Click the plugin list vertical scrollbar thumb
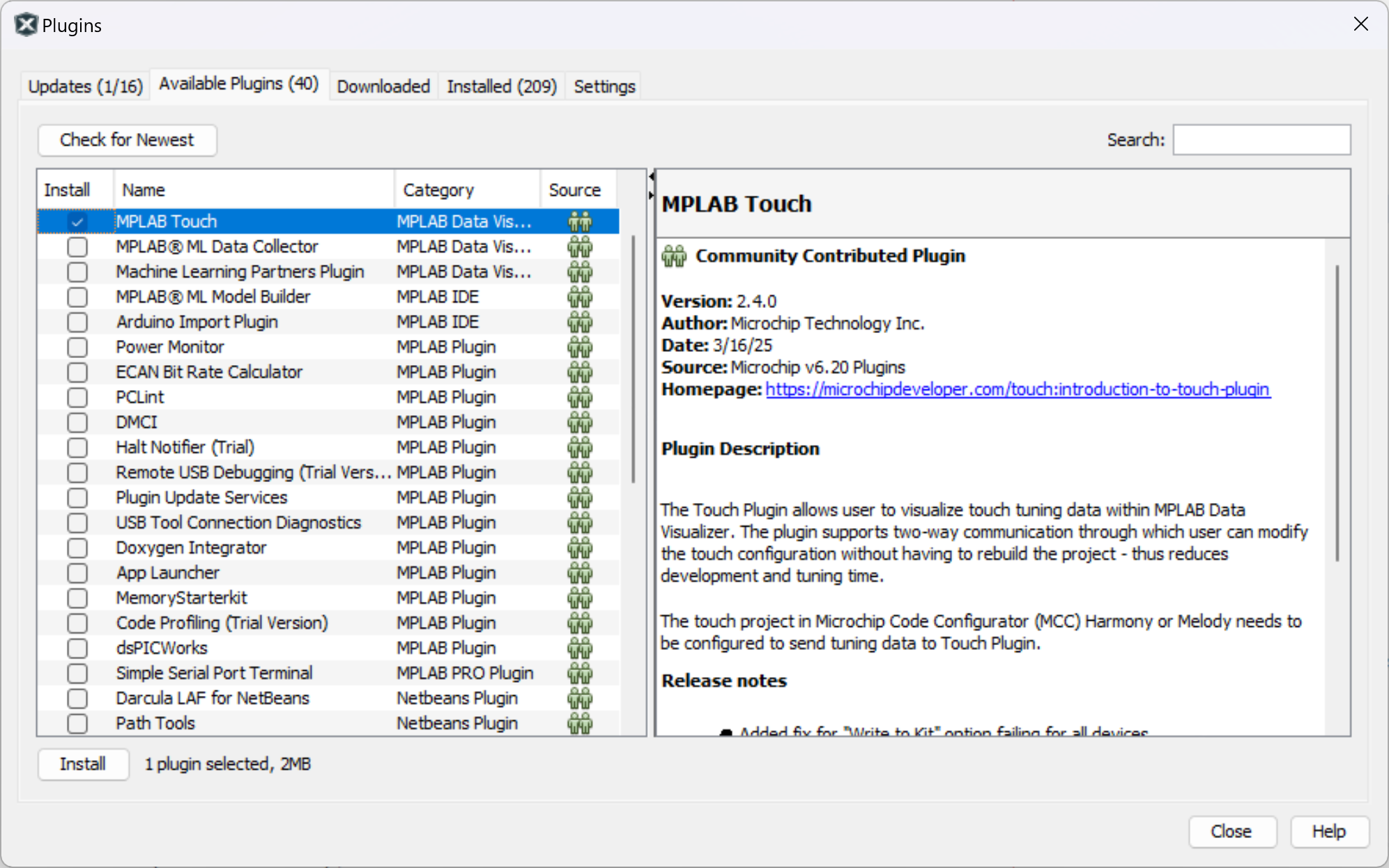The width and height of the screenshot is (1389, 868). click(633, 359)
